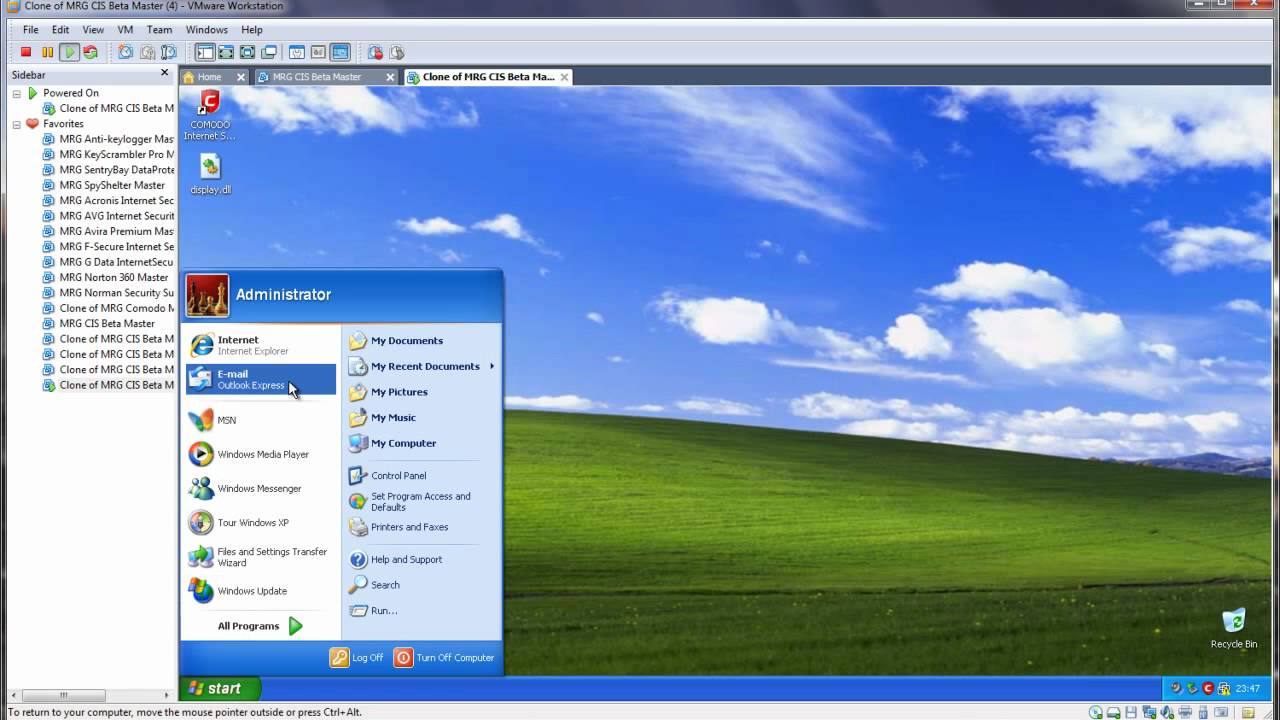This screenshot has width=1280, height=720.
Task: Open Help and Support in the Start menu
Action: pos(395,560)
